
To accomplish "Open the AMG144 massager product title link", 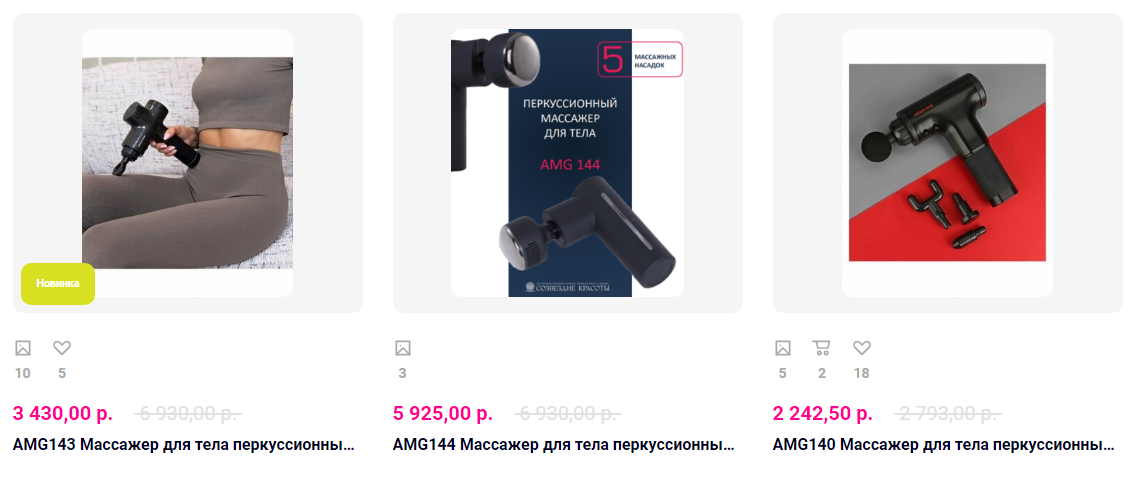I will coord(564,444).
